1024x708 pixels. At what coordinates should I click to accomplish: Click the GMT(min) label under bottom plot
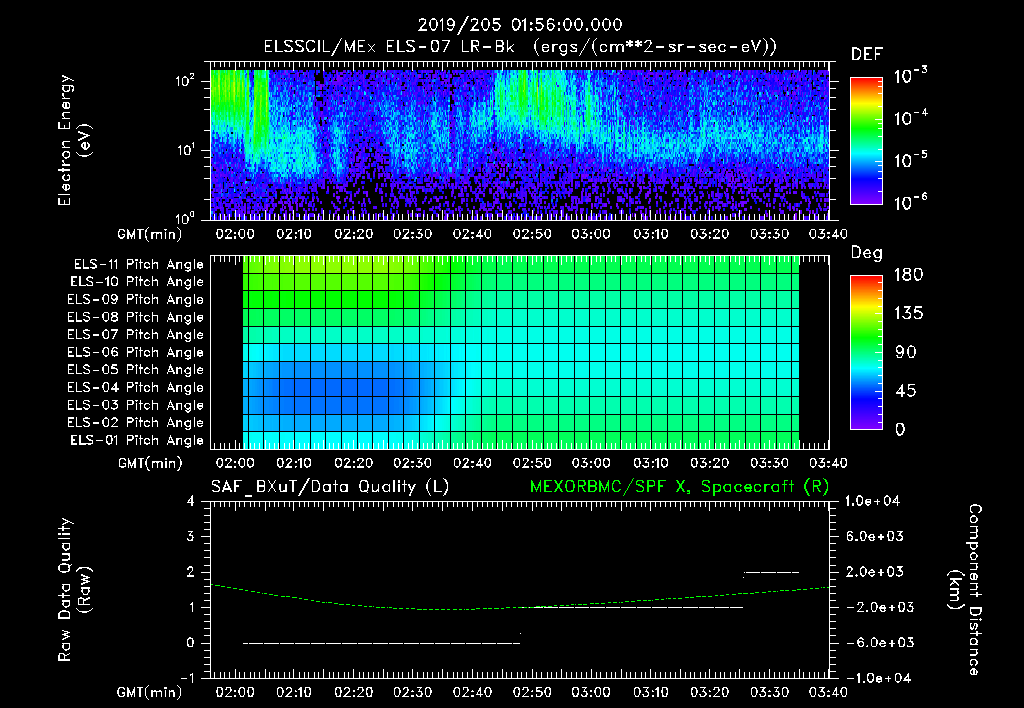[x=150, y=692]
